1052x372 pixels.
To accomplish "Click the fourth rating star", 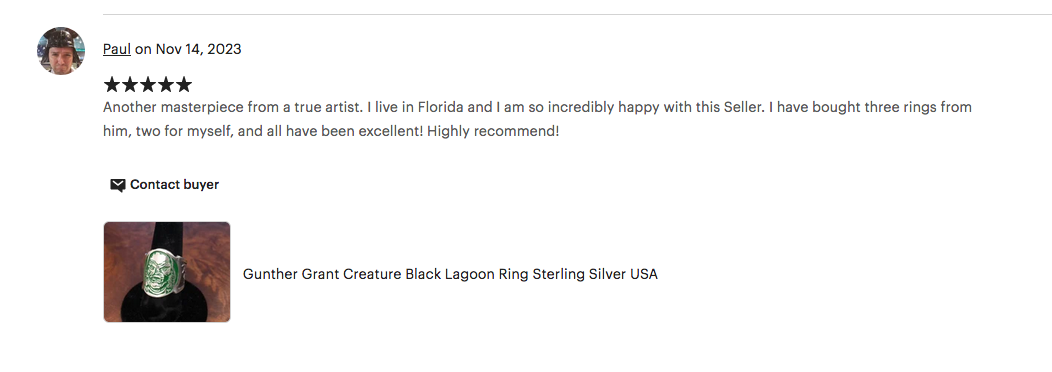I will 166,85.
